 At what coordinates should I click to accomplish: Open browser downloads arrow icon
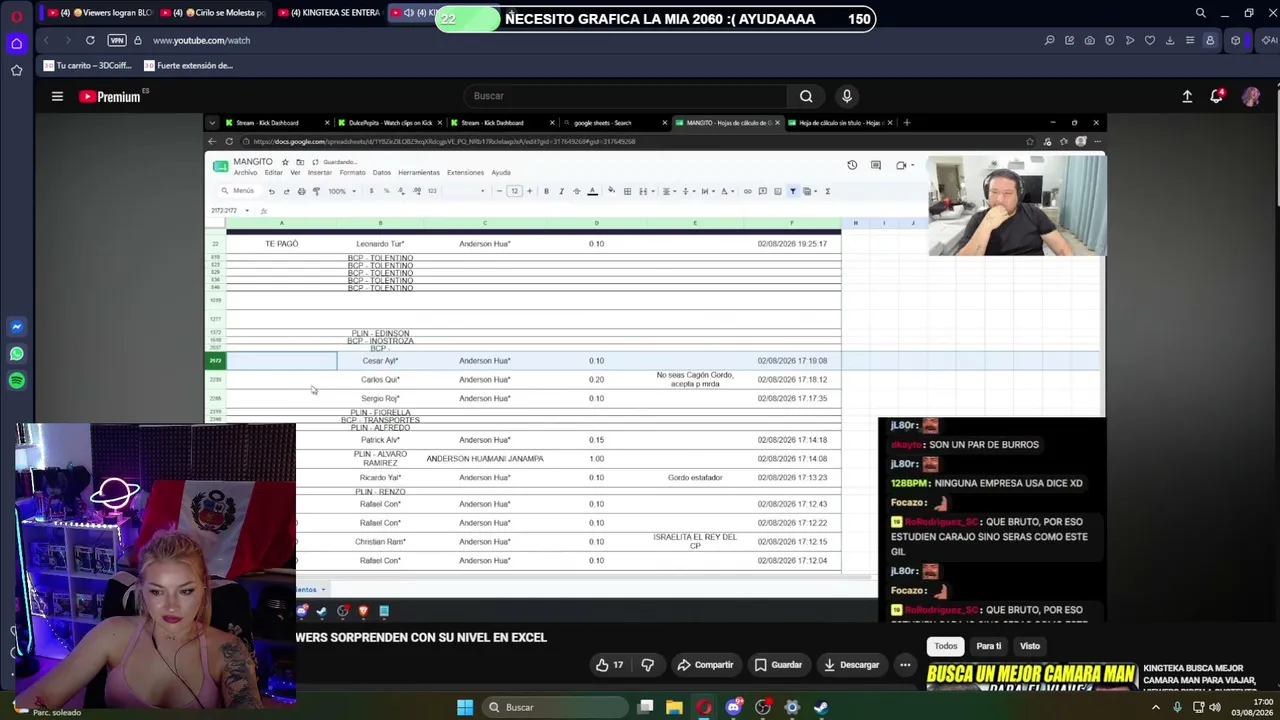[1170, 40]
